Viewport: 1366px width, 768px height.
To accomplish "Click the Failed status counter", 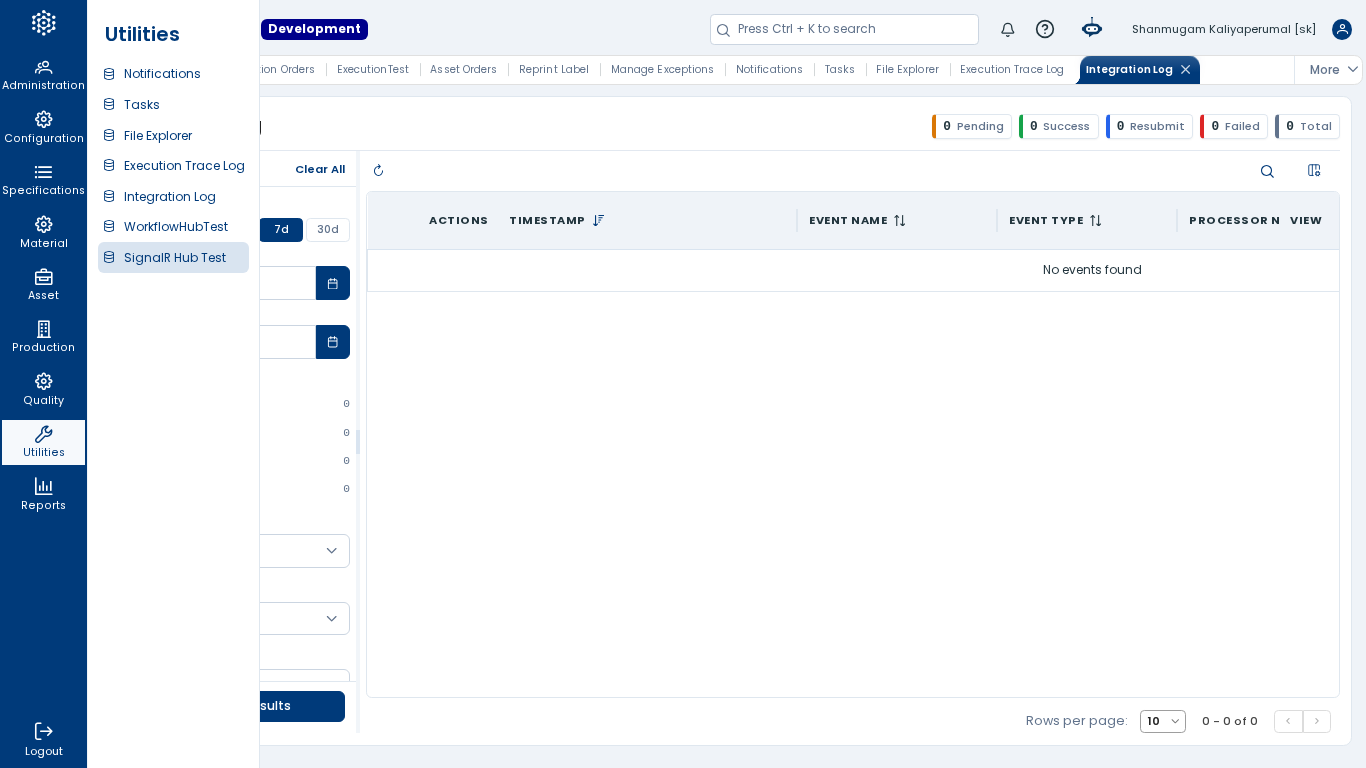I will [1234, 126].
